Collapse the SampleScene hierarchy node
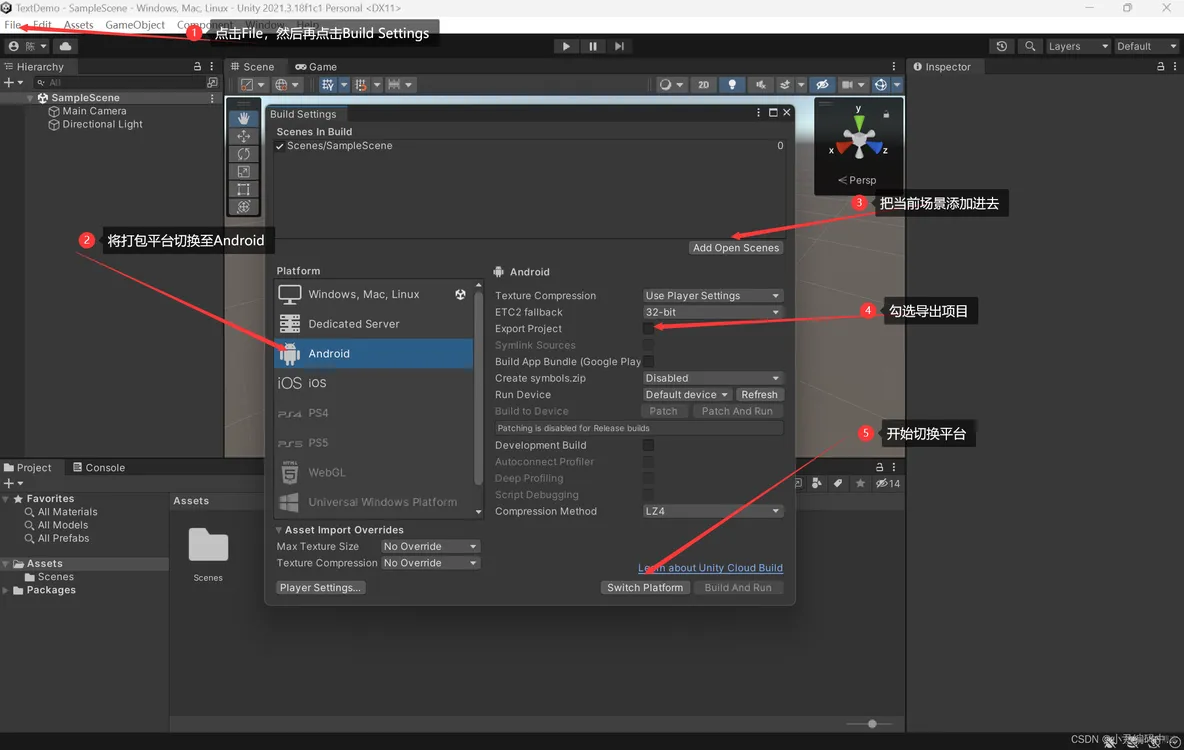 coord(29,98)
